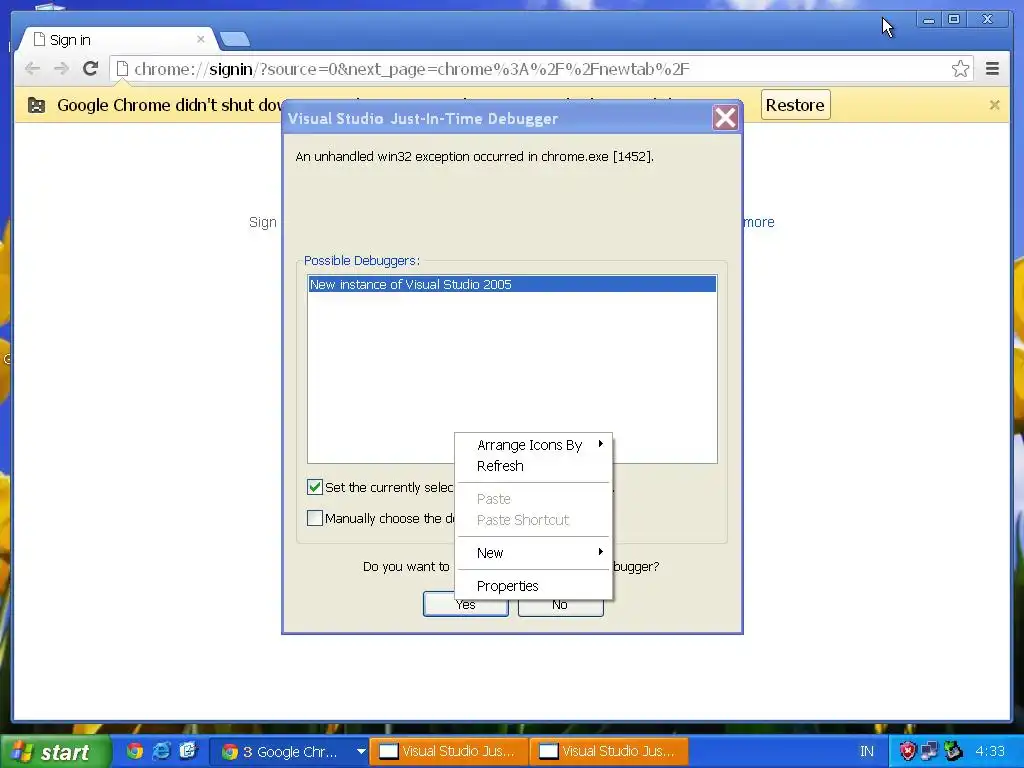Click the sad folder icon in infobar

pyautogui.click(x=37, y=105)
